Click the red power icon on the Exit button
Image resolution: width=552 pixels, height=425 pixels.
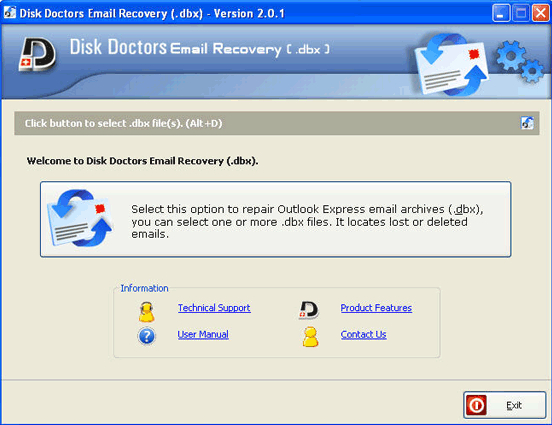coord(476,405)
